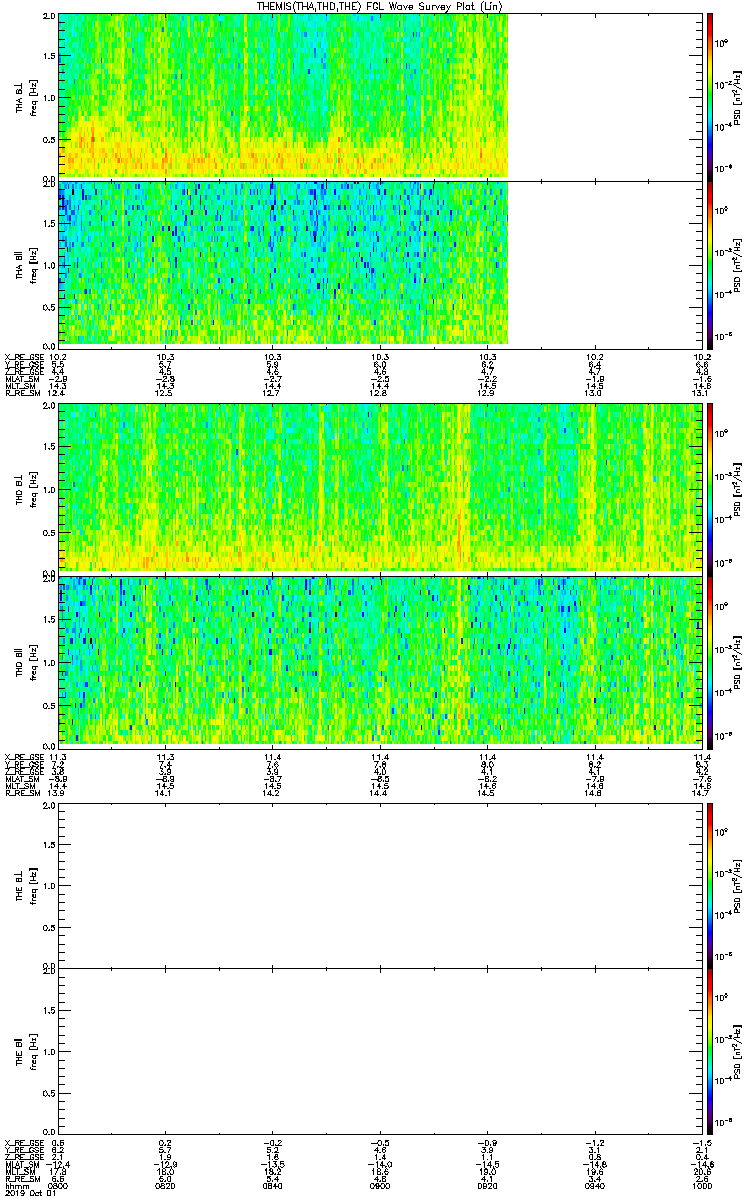750x1200 pixels.
Task: Click the R_RE_SM value 13.1 under THA
Action: click(x=701, y=393)
